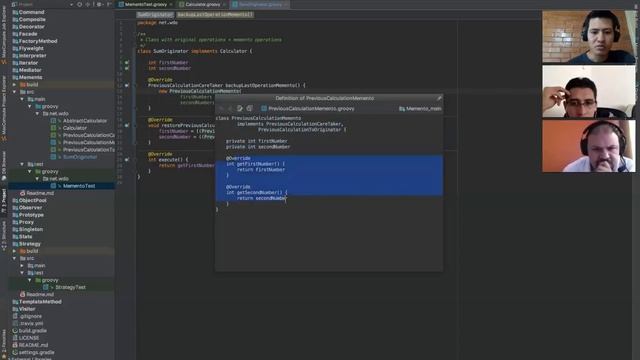Select the Singleton module in project tree
This screenshot has width=640, height=360.
[31, 229]
